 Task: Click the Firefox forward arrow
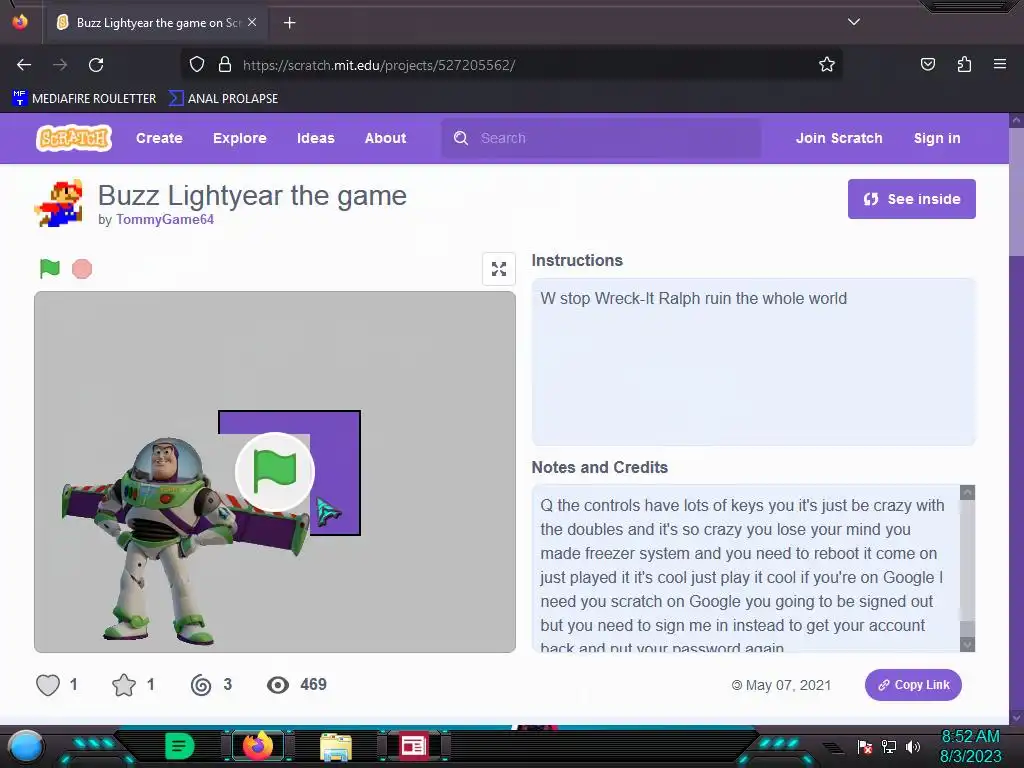pyautogui.click(x=60, y=65)
